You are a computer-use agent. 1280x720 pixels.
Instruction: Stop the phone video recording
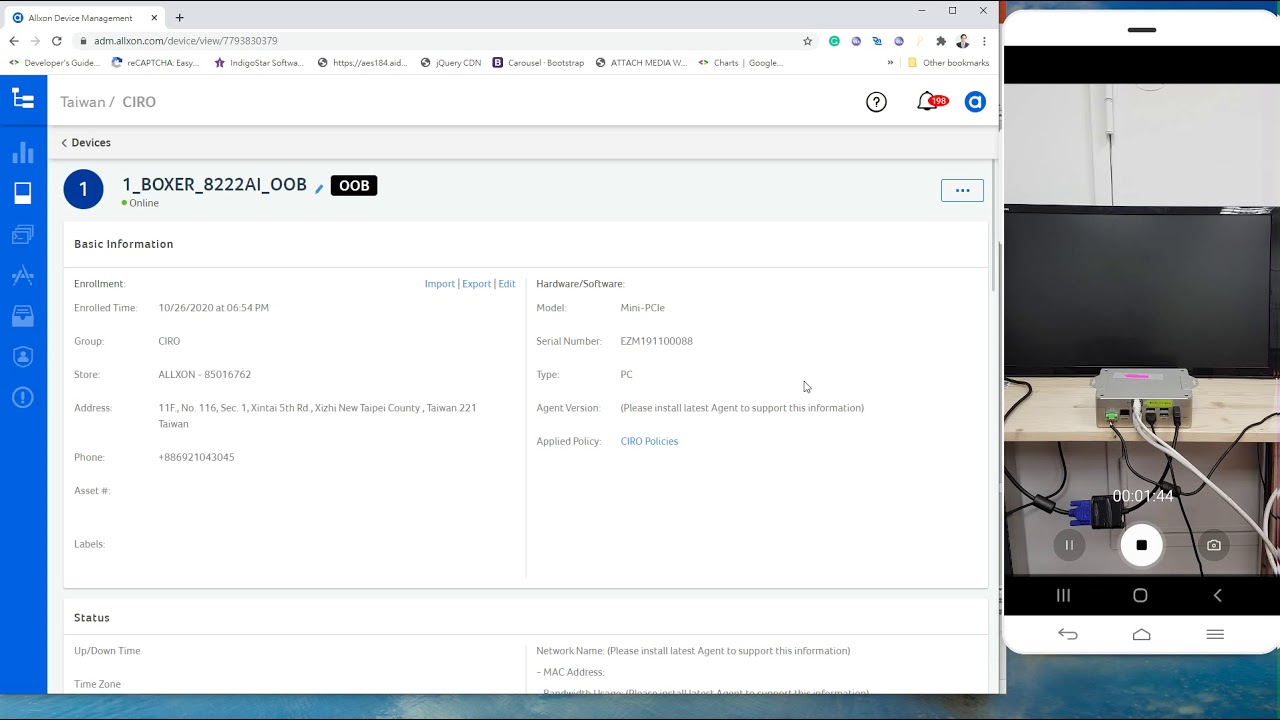click(1141, 545)
